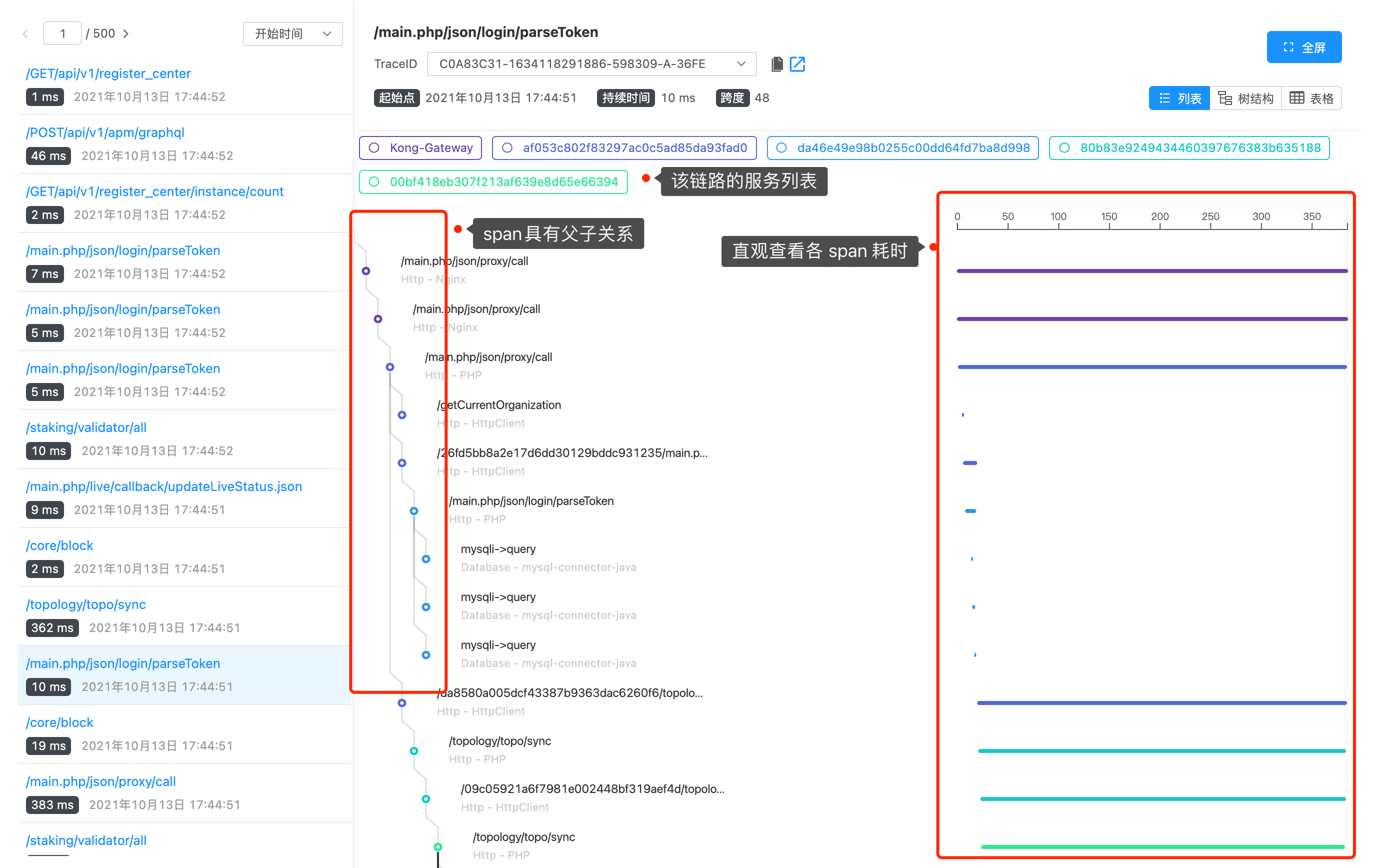Expand the TraceID selector dropdown
This screenshot has height=868, width=1381.
click(x=591, y=64)
